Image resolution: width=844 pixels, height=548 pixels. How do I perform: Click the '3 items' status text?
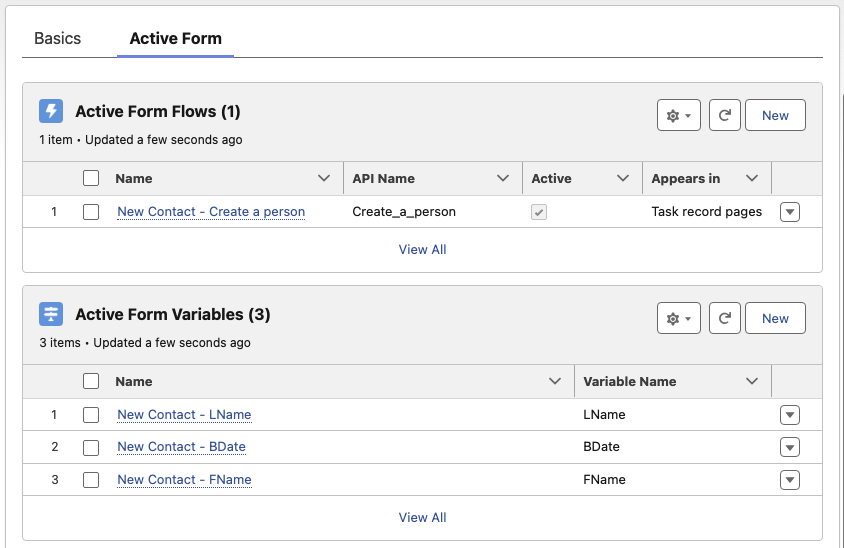tap(60, 342)
